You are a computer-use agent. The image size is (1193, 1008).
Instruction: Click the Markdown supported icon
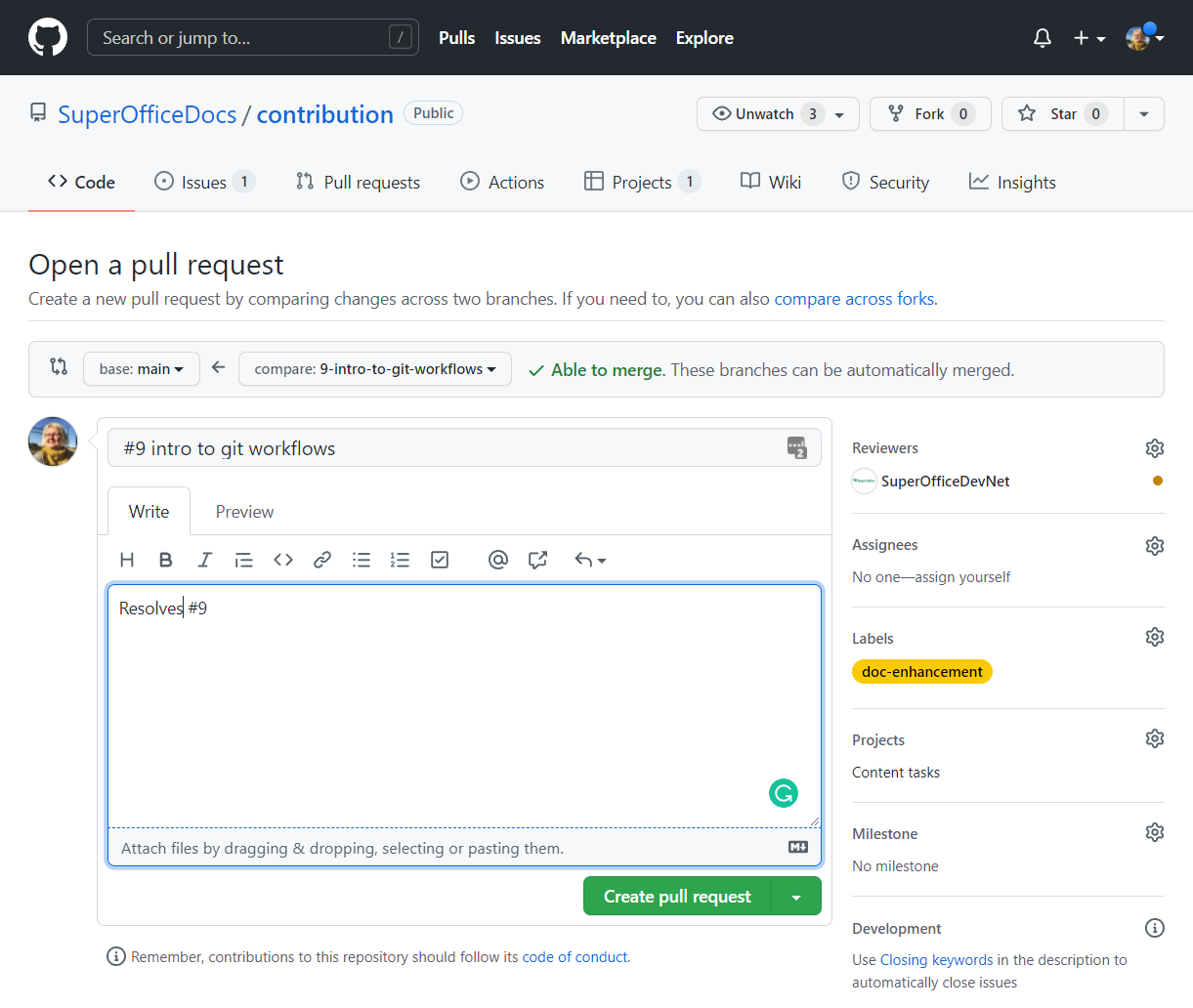[798, 847]
